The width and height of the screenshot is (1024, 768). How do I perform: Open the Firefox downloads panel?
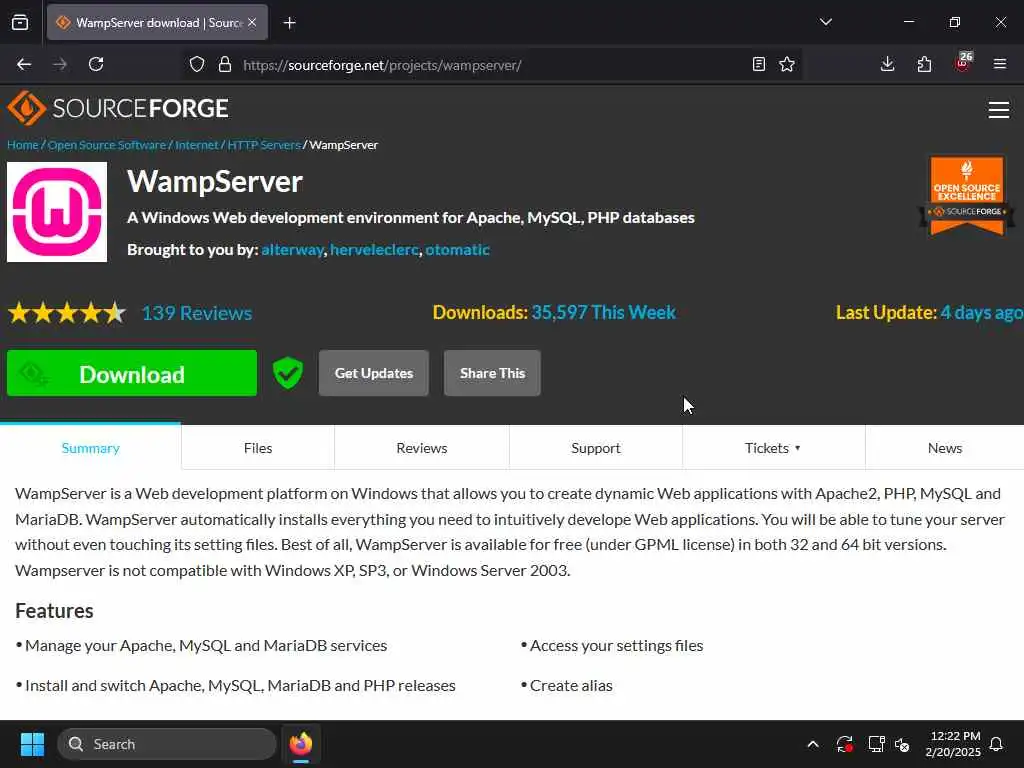coord(887,64)
